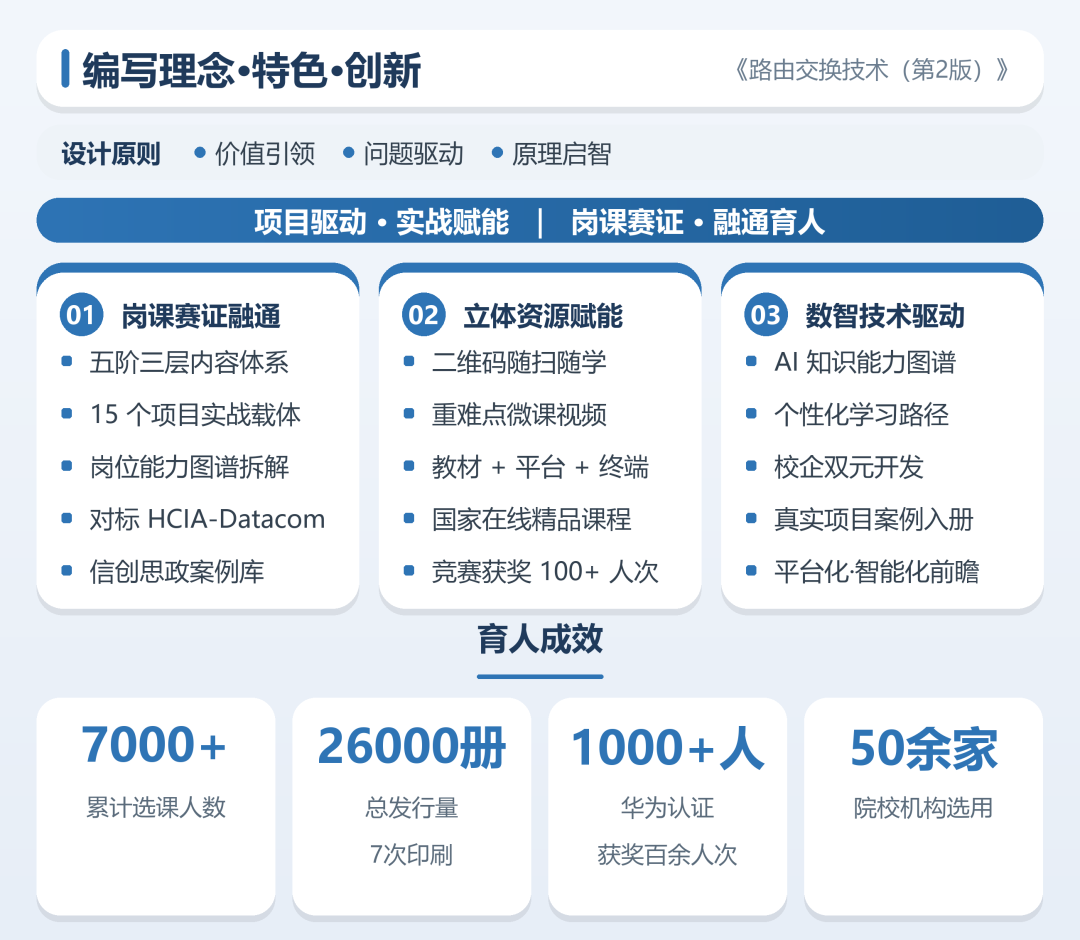
Task: Click 岗位能力图谱拆解 item
Action: pos(189,467)
